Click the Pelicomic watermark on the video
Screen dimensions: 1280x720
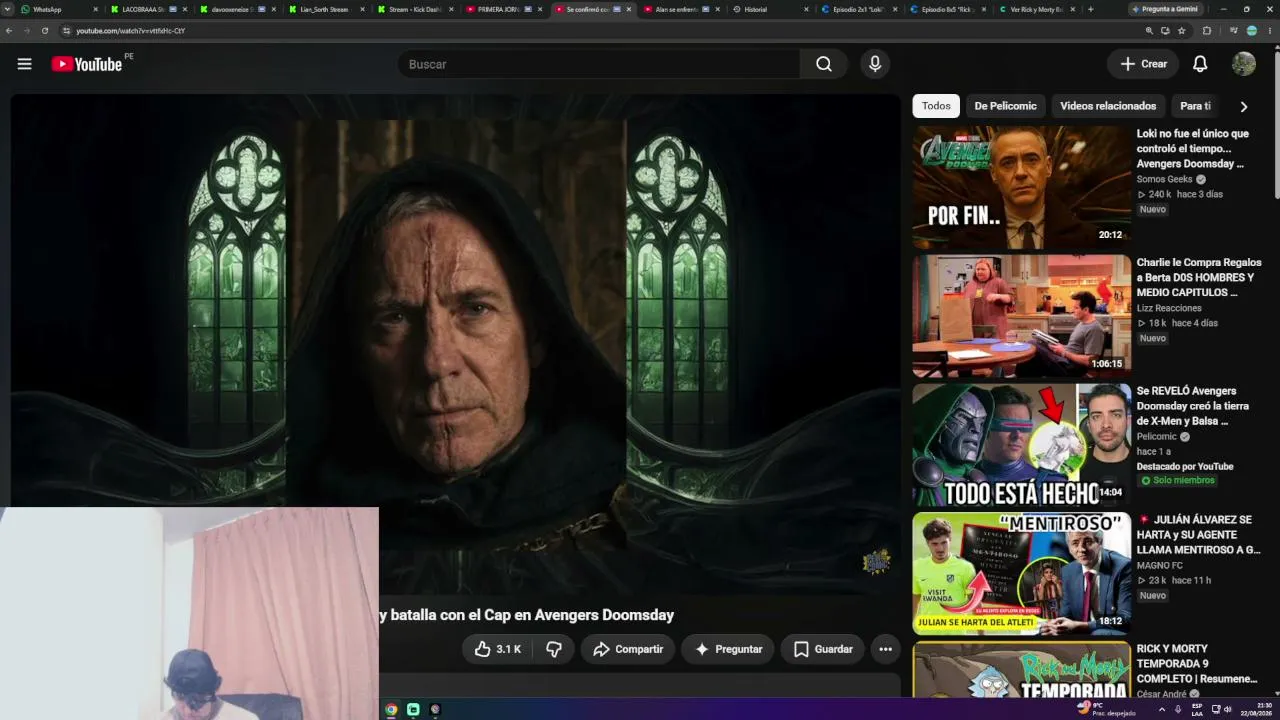[876, 562]
